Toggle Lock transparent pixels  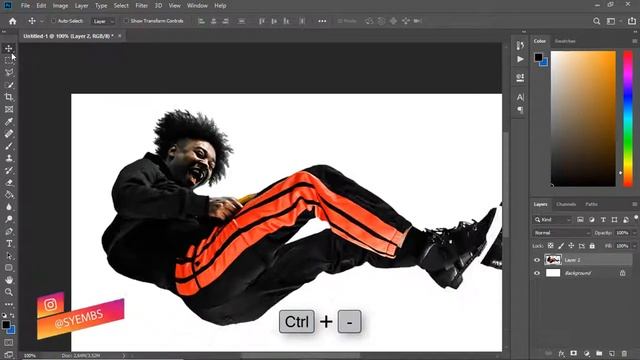[551, 246]
